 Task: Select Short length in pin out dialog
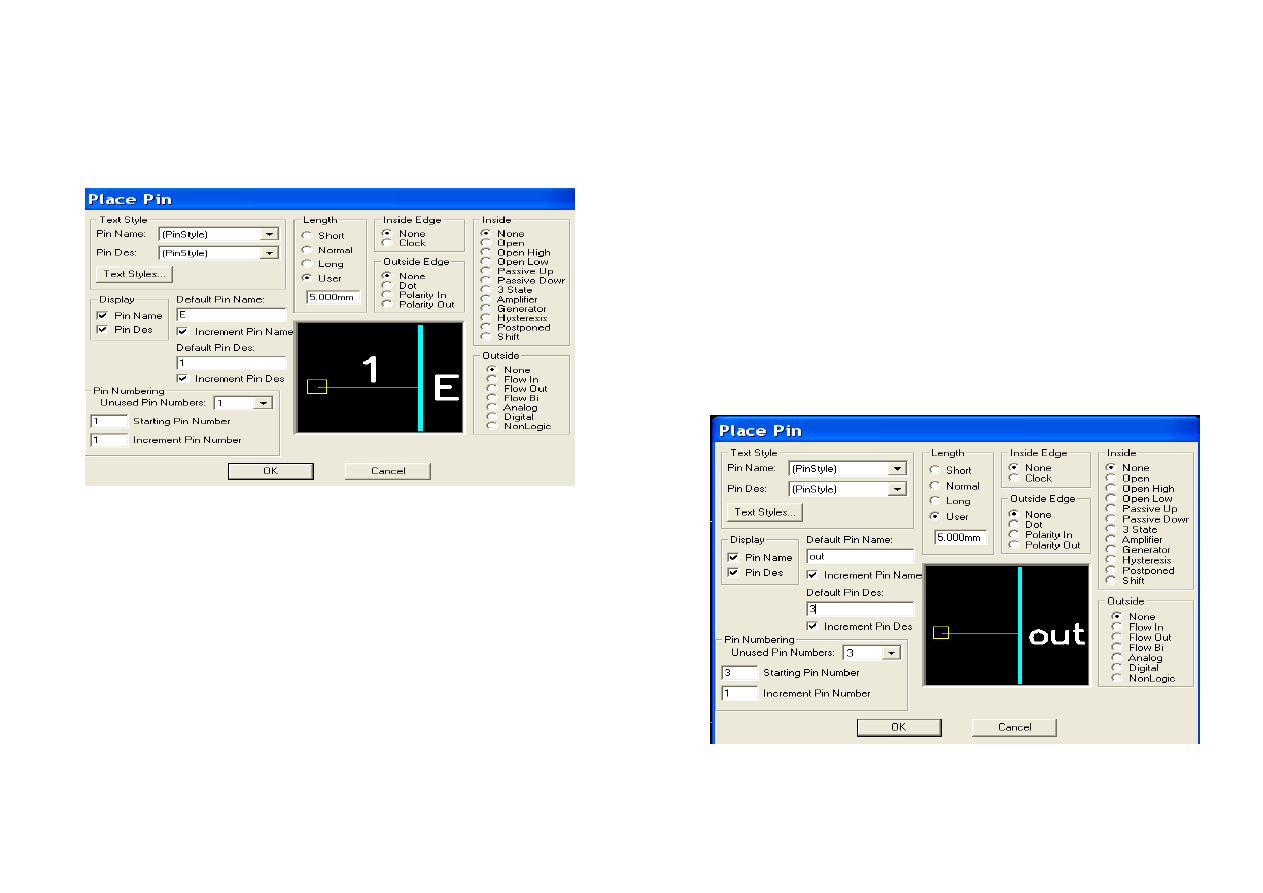click(935, 470)
